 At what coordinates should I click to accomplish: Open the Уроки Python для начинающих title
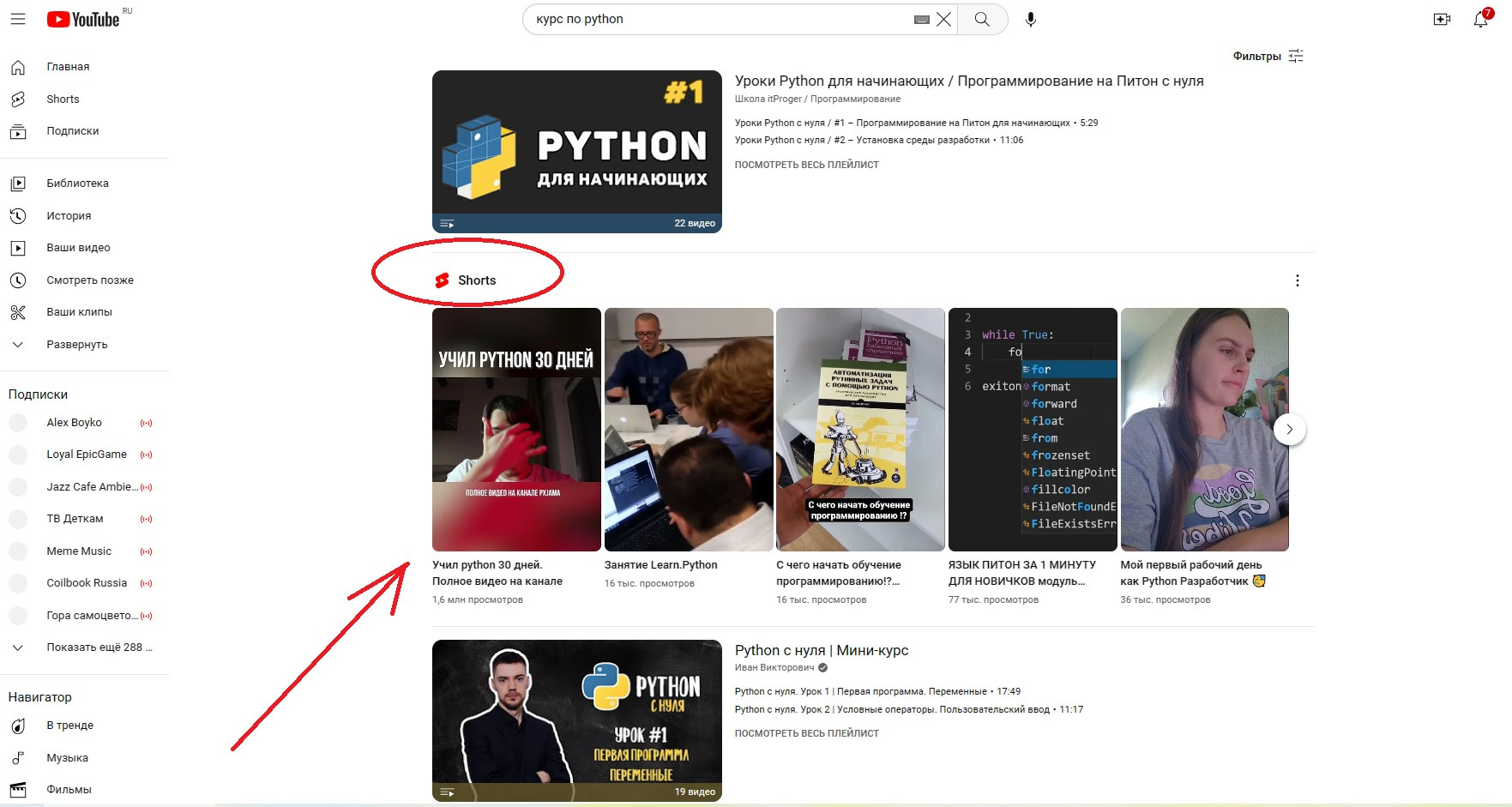[x=969, y=81]
